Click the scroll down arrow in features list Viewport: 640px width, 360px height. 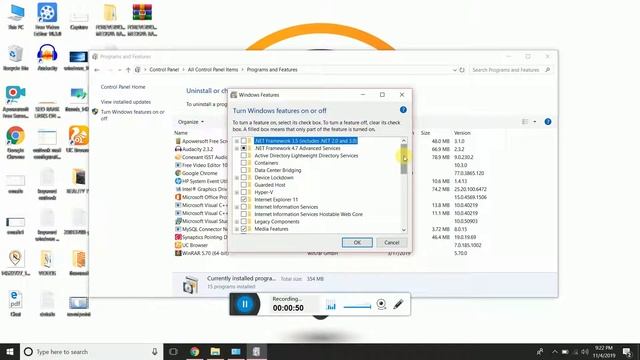click(x=404, y=229)
